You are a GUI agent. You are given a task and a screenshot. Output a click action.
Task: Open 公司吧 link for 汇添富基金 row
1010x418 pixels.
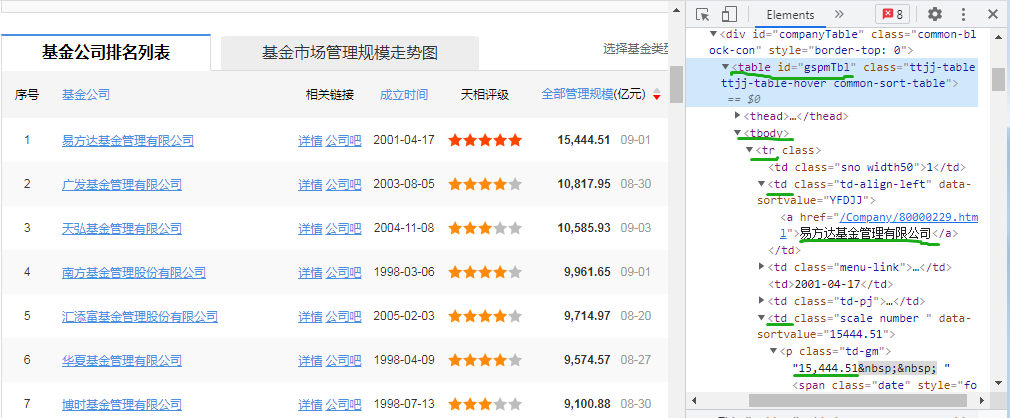[343, 317]
